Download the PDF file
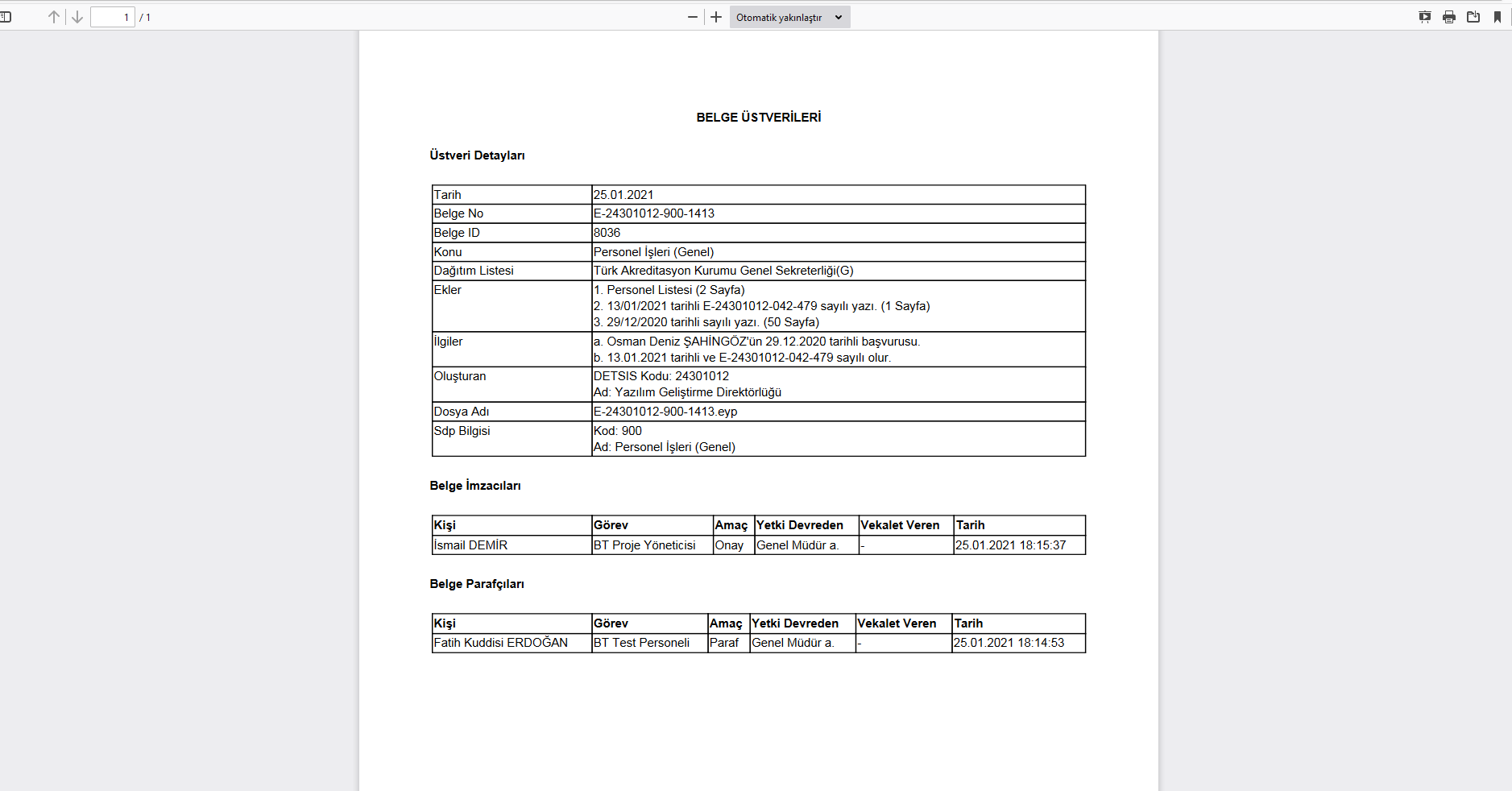The height and width of the screenshot is (791, 1512). tap(1473, 17)
